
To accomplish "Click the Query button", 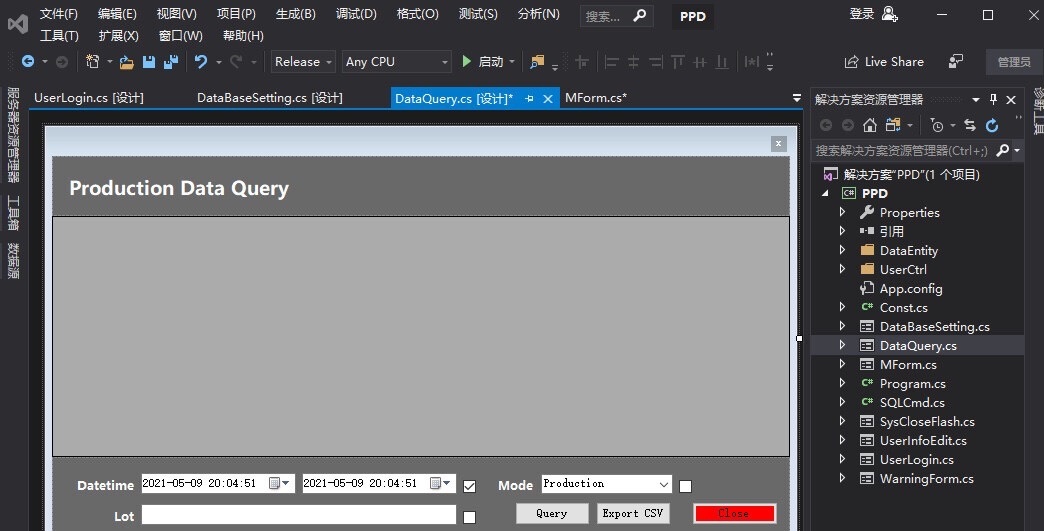I will (x=552, y=513).
